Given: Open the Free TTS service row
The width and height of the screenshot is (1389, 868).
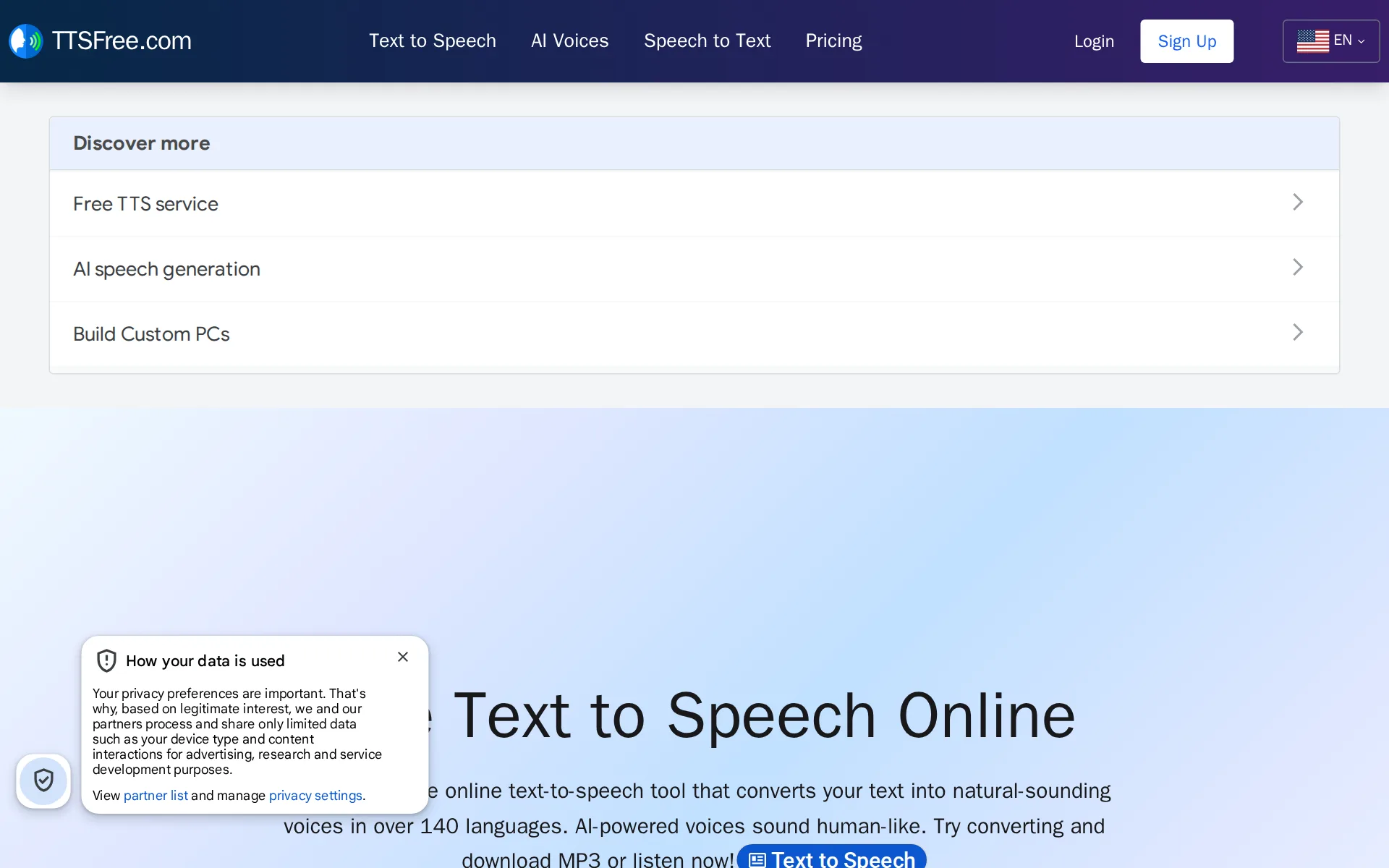Looking at the screenshot, I should (x=694, y=203).
